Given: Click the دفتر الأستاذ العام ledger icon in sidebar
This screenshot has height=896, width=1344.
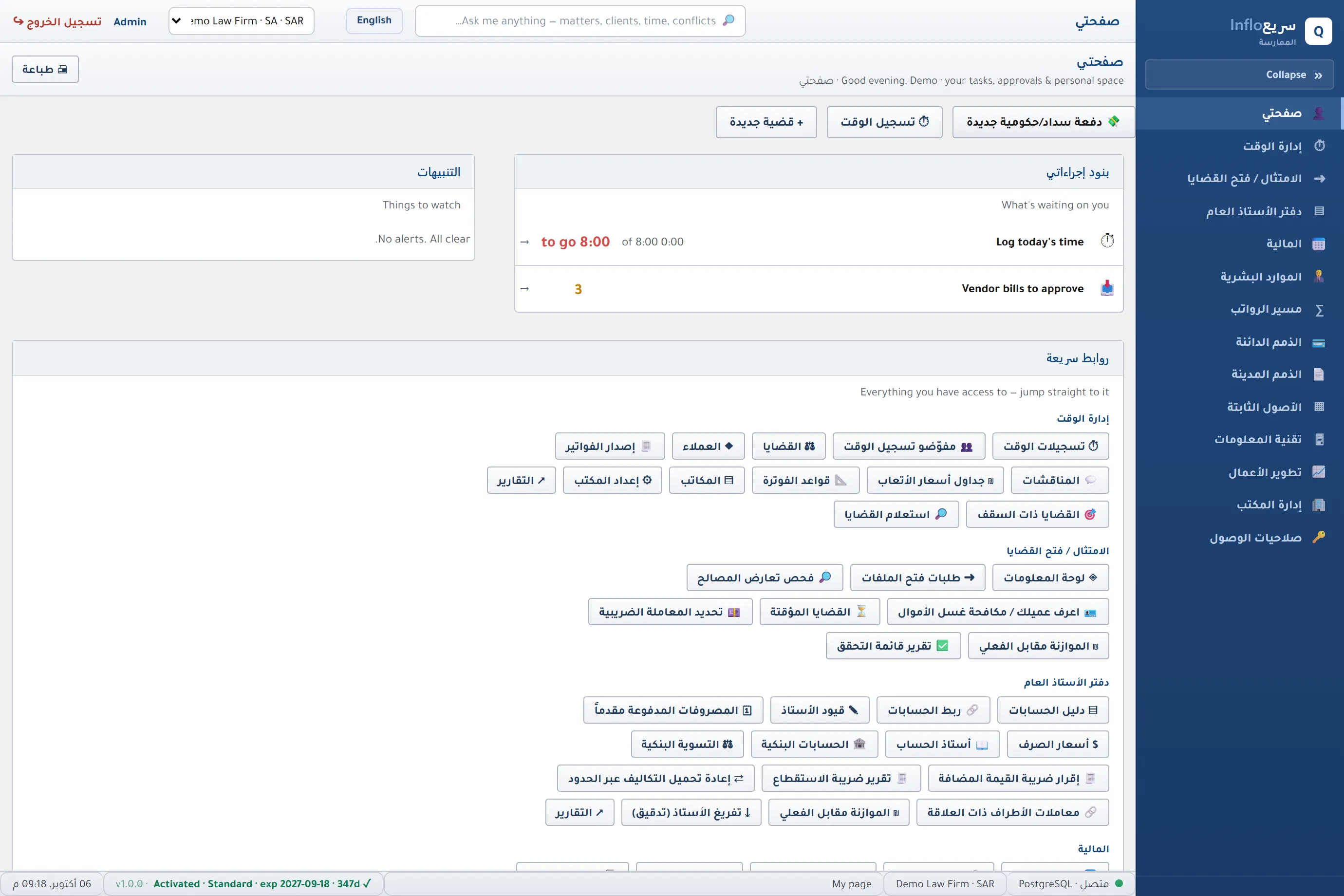Looking at the screenshot, I should point(1319,211).
